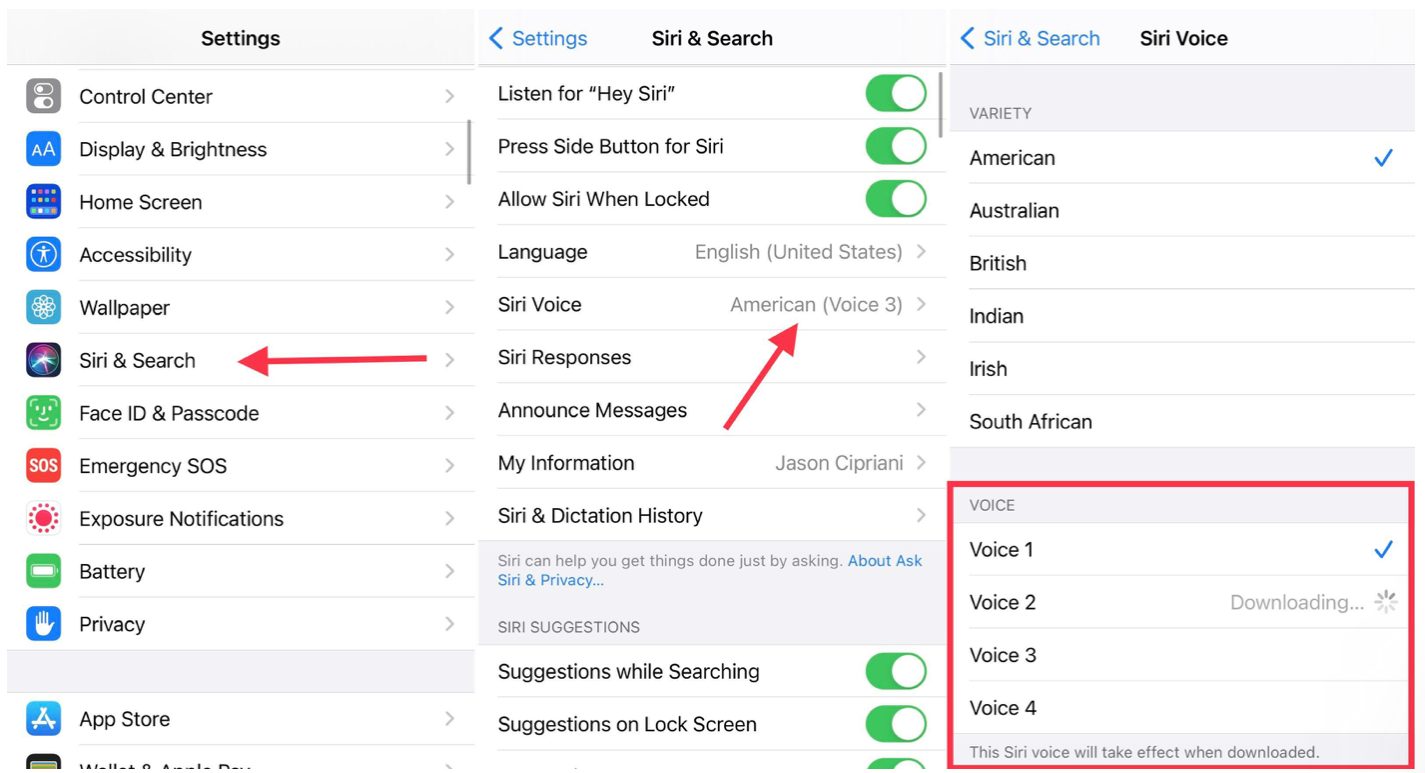Choose Voice 2

coord(1183,603)
